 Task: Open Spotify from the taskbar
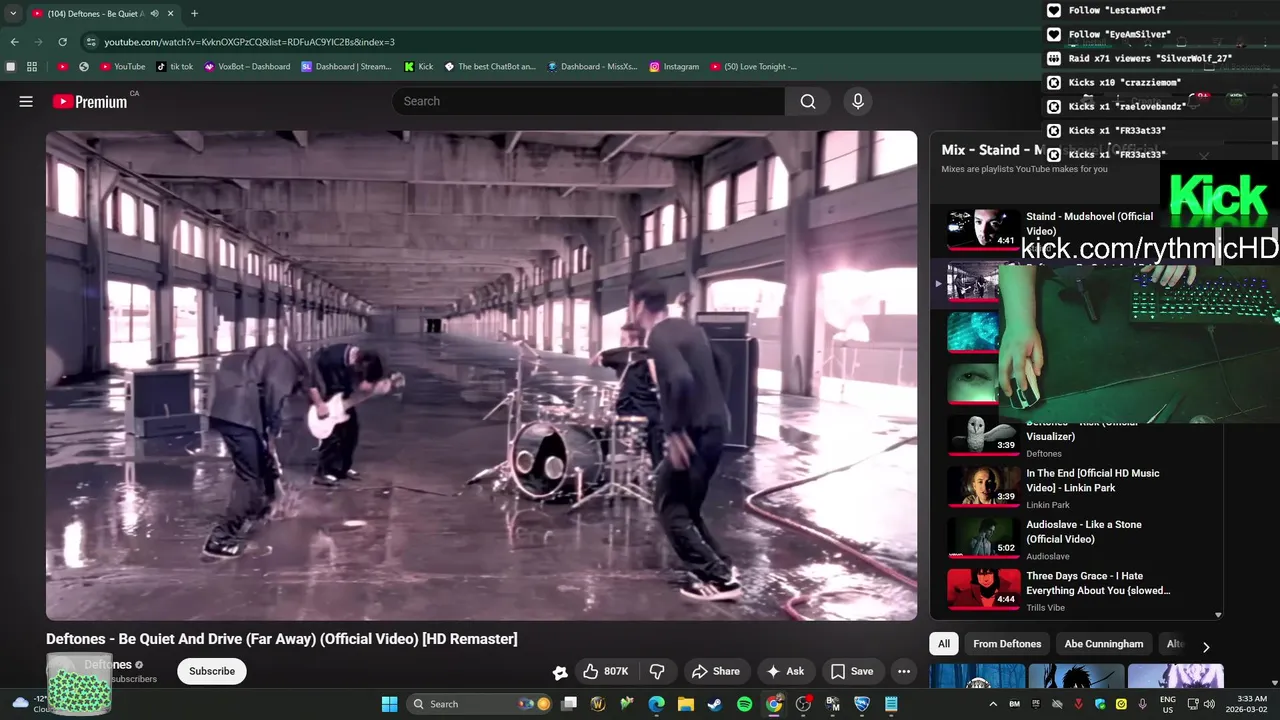point(744,704)
